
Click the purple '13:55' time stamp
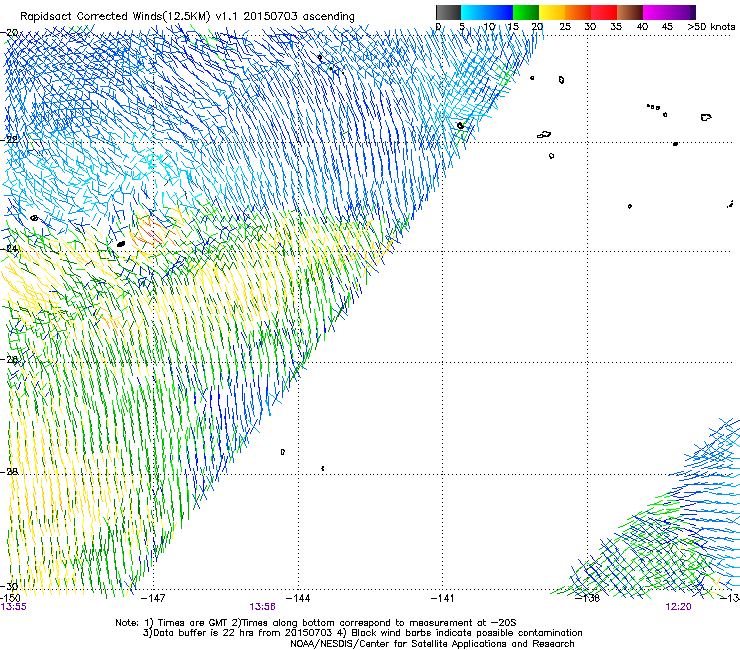14,607
